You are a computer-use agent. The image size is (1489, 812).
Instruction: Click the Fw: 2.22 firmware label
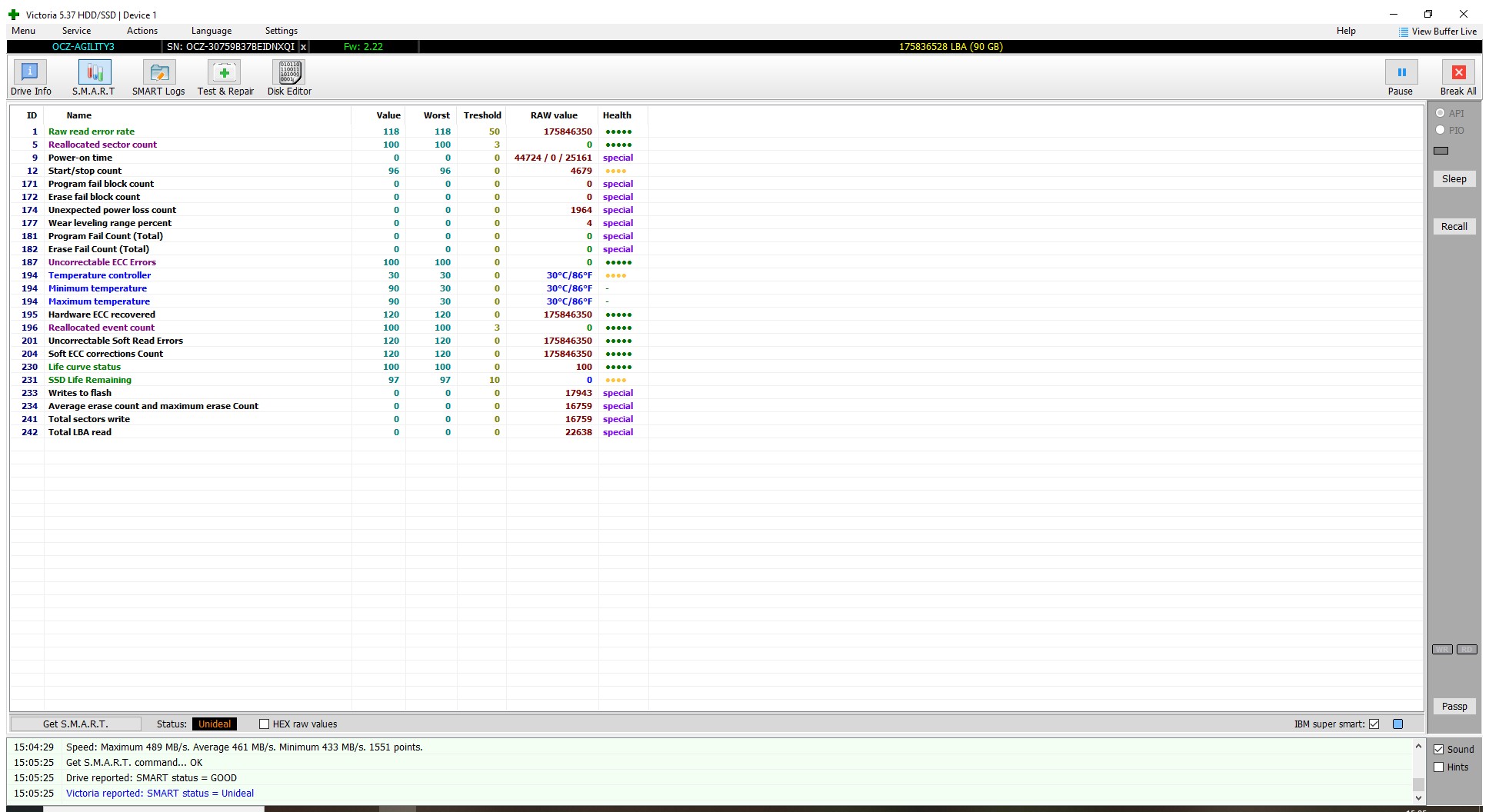[x=363, y=47]
